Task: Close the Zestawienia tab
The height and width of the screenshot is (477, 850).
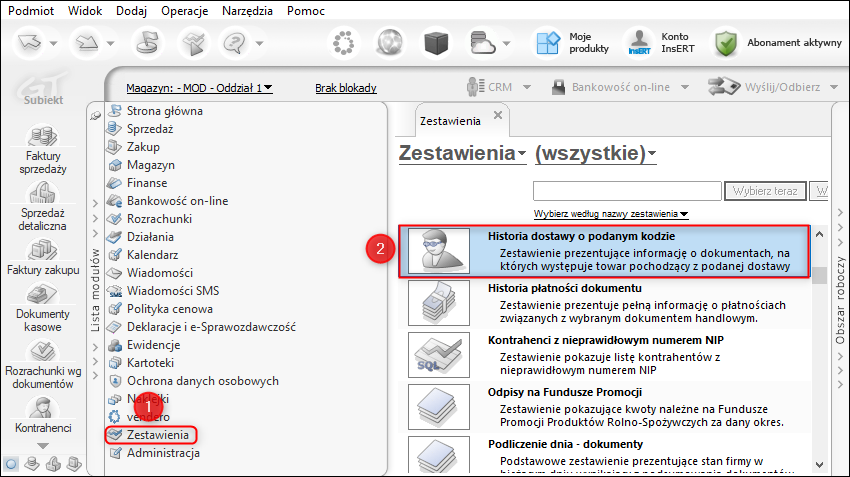Action: [x=498, y=115]
